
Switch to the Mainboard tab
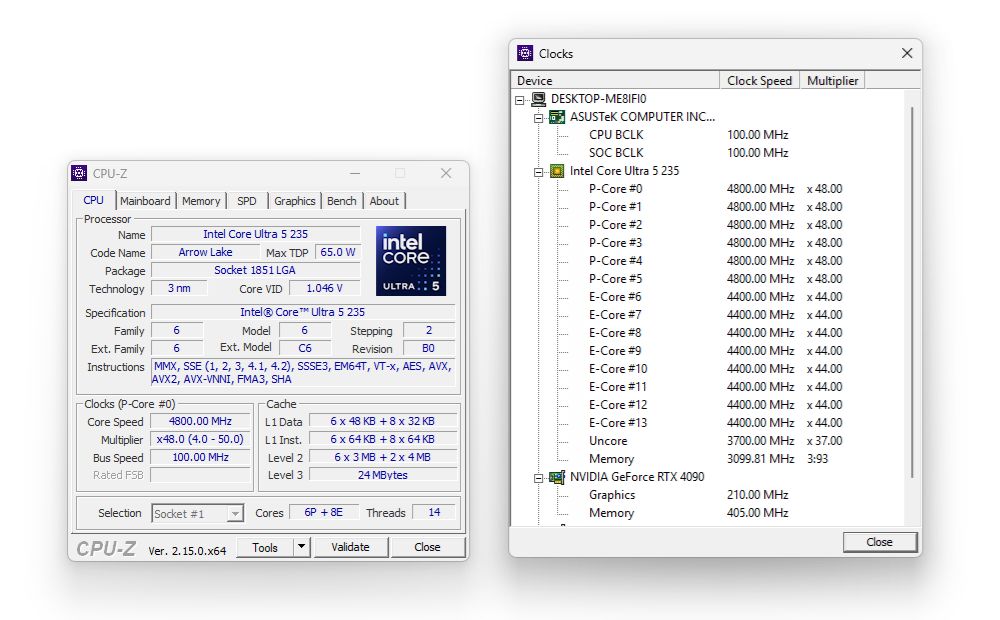point(145,201)
